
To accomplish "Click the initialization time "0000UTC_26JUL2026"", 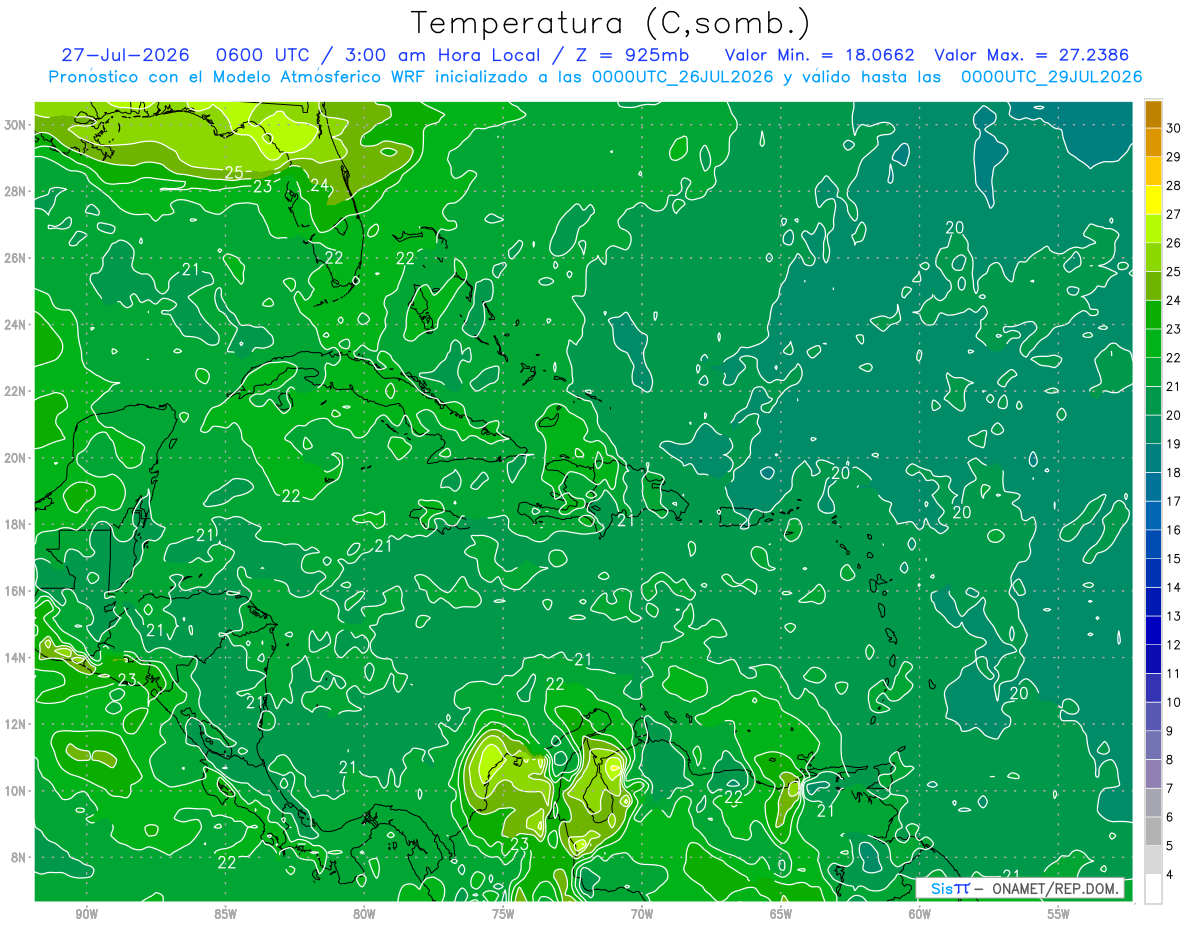I will point(682,77).
